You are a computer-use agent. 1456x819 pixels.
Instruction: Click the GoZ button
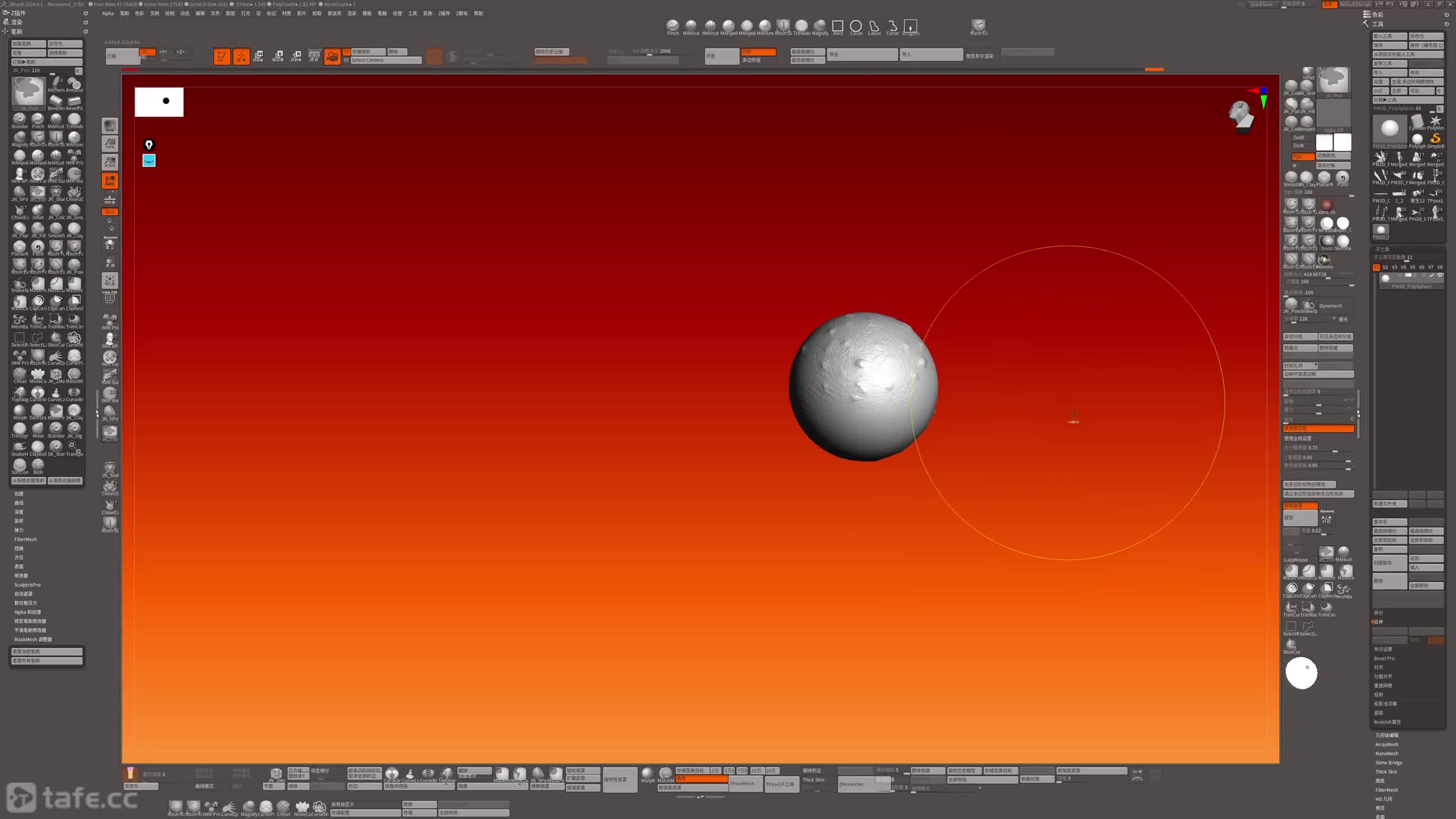point(1380,91)
